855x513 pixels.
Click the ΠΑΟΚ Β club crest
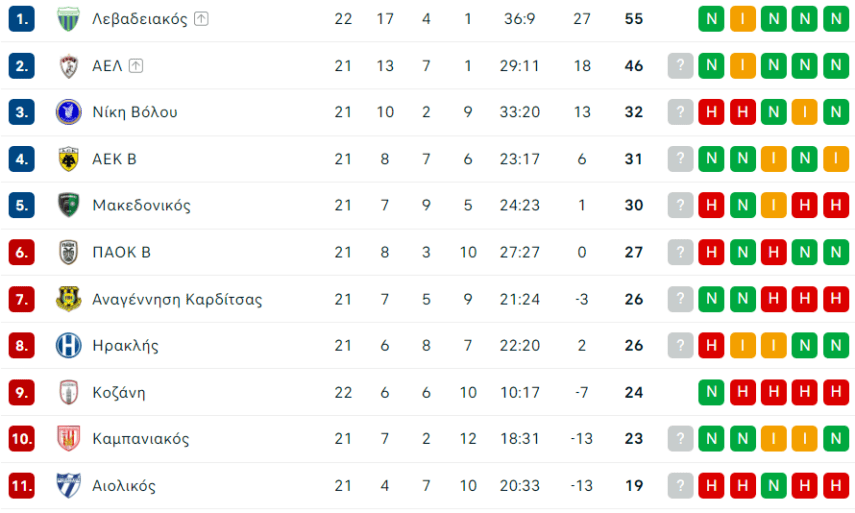pos(68,252)
